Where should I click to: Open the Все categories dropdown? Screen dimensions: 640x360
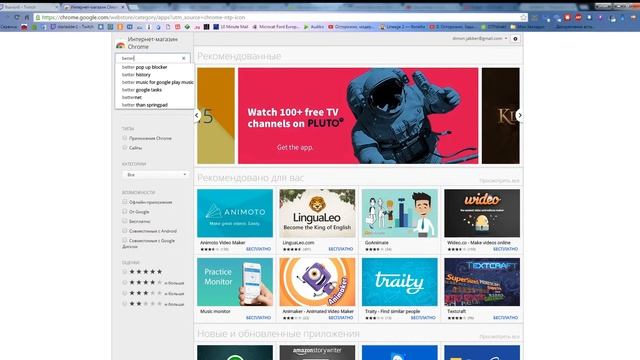(x=155, y=175)
